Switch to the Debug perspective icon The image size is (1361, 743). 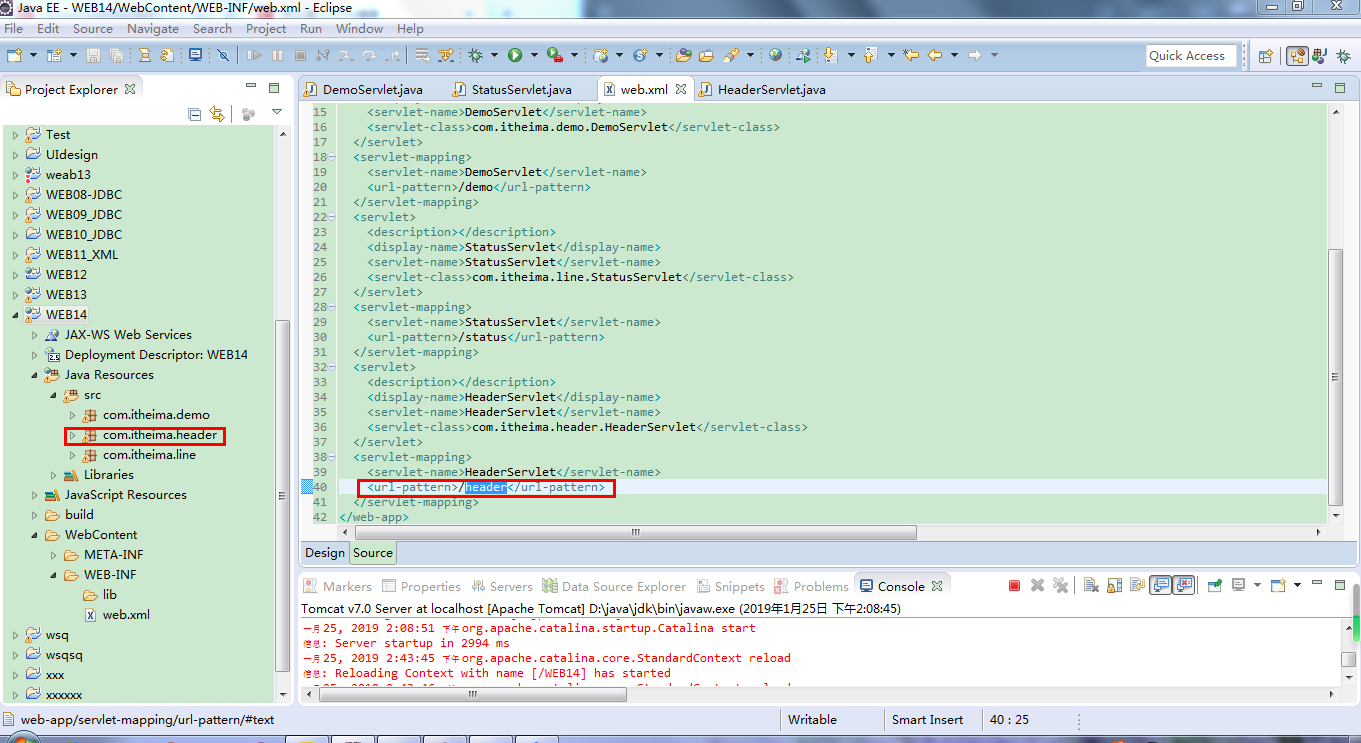click(1343, 56)
